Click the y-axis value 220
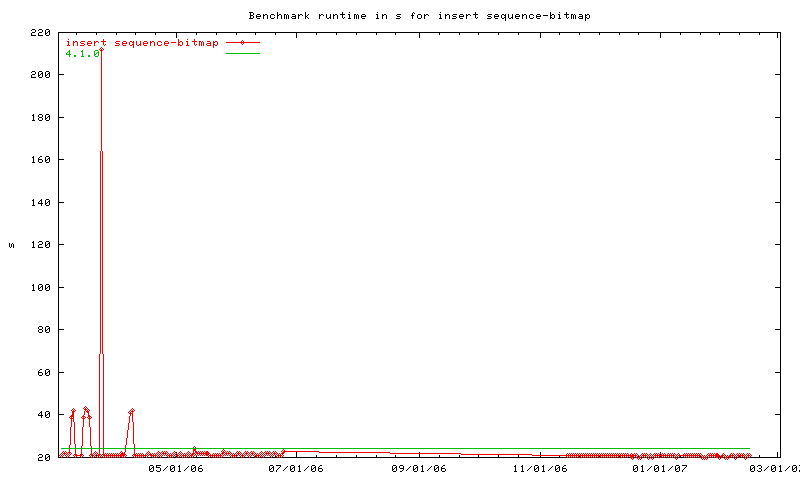800x480 pixels. (x=41, y=33)
